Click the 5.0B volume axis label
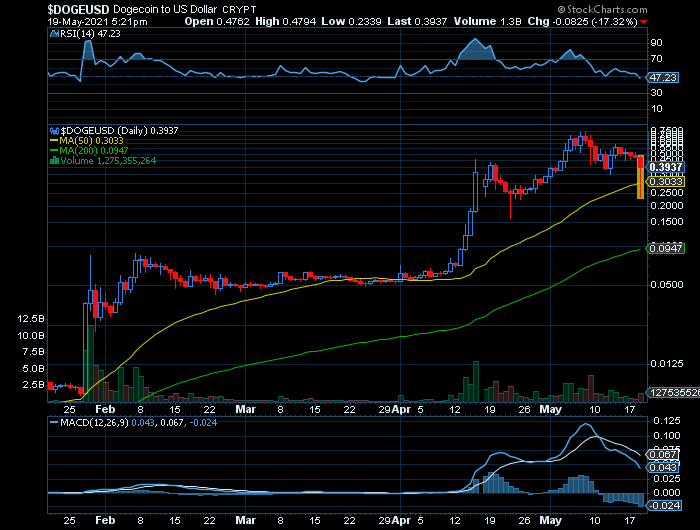 point(33,369)
